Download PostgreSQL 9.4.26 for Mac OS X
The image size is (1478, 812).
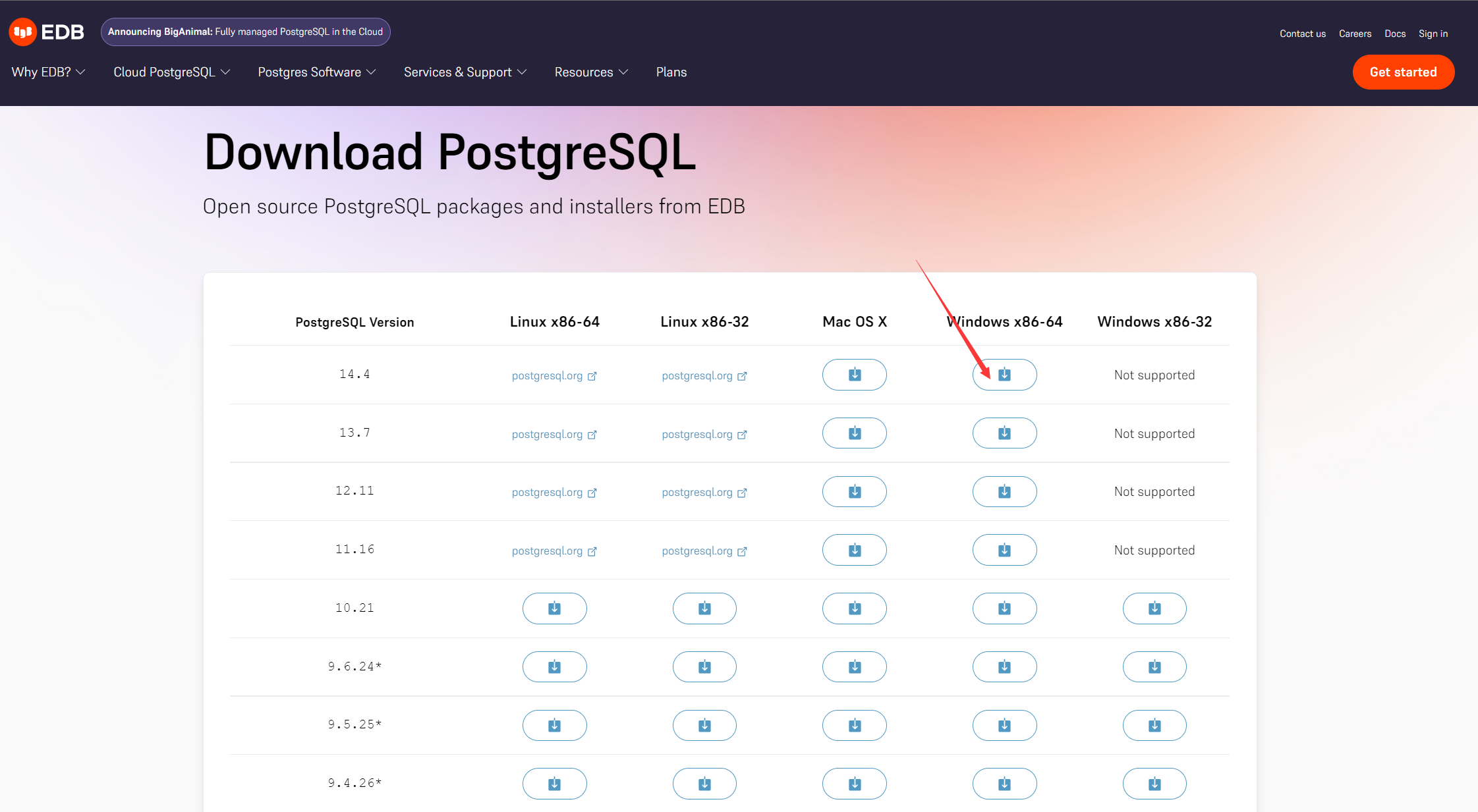(x=854, y=784)
